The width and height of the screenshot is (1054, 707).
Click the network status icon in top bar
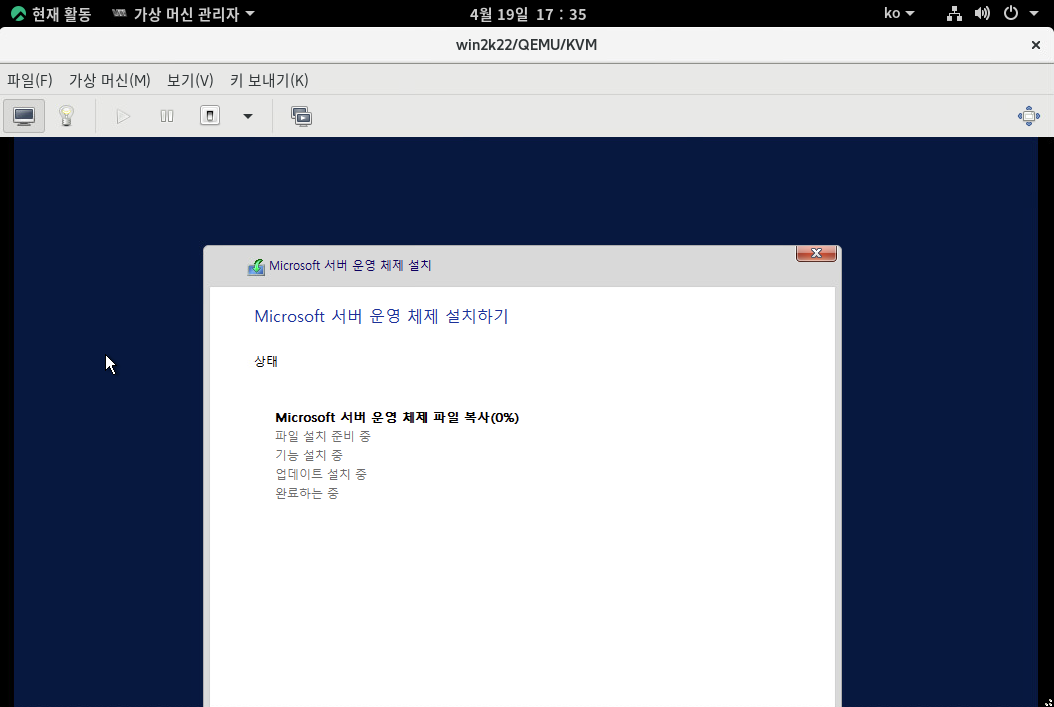pyautogui.click(x=954, y=13)
